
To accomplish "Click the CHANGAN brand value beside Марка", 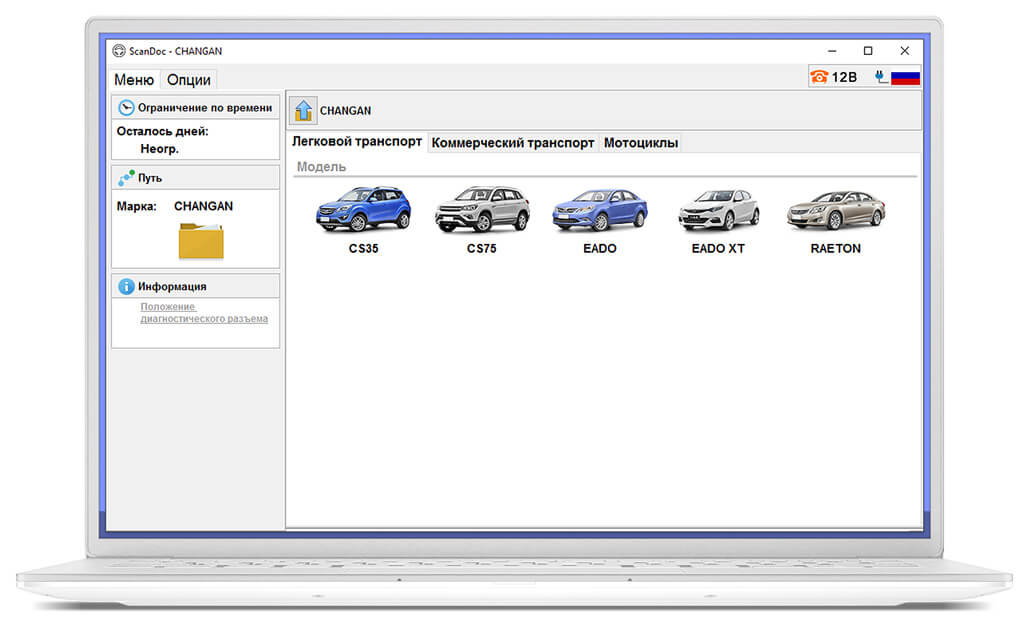I will coord(203,206).
